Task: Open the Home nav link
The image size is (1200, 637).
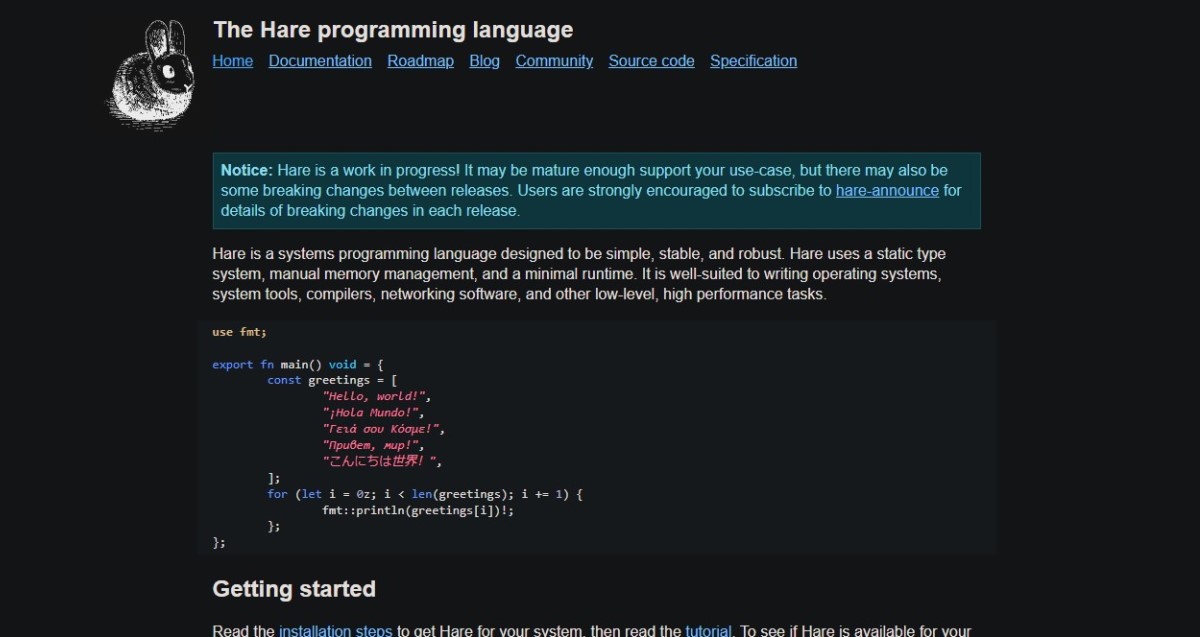Action: click(x=232, y=61)
